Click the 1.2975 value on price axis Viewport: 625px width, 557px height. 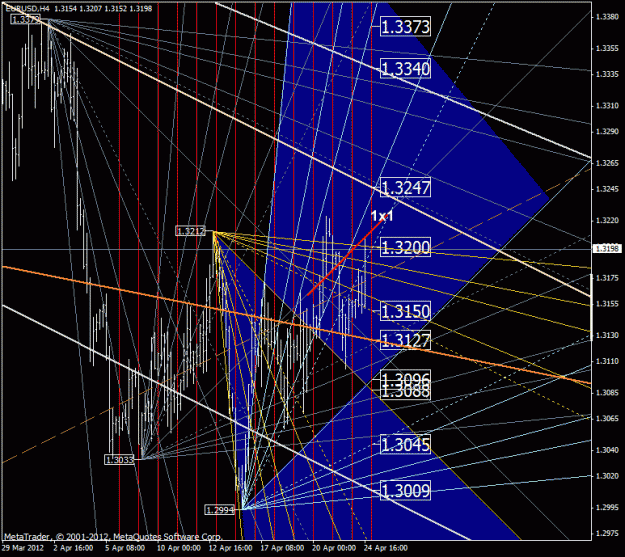click(607, 533)
